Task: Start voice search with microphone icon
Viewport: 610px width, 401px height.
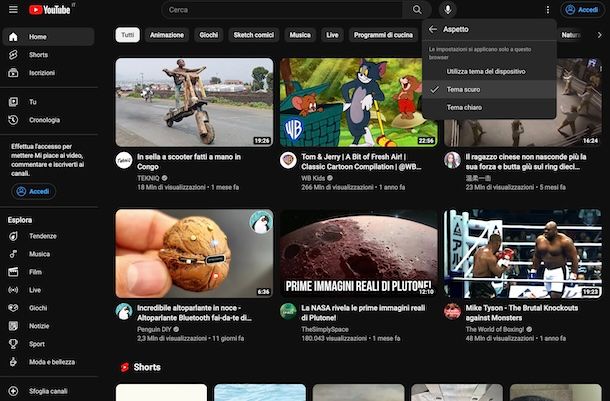Action: click(448, 10)
